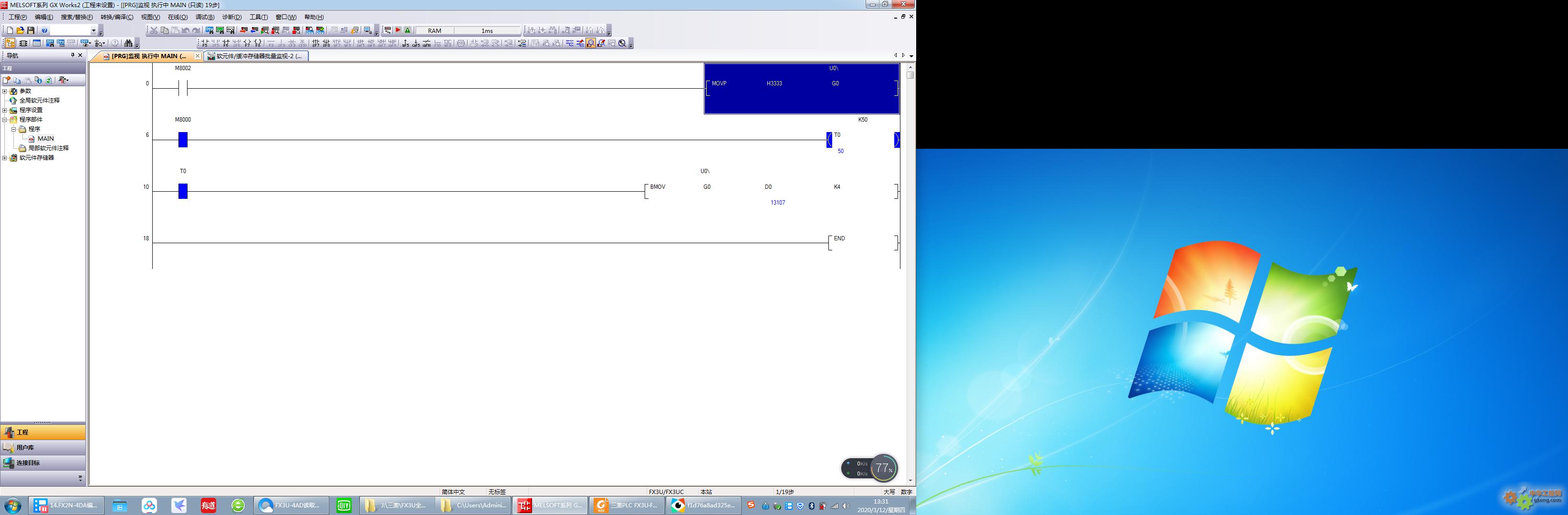This screenshot has height=515, width=1568.
Task: Switch to the 软元件/缓冲存储器批量监视 tab
Action: pos(256,56)
